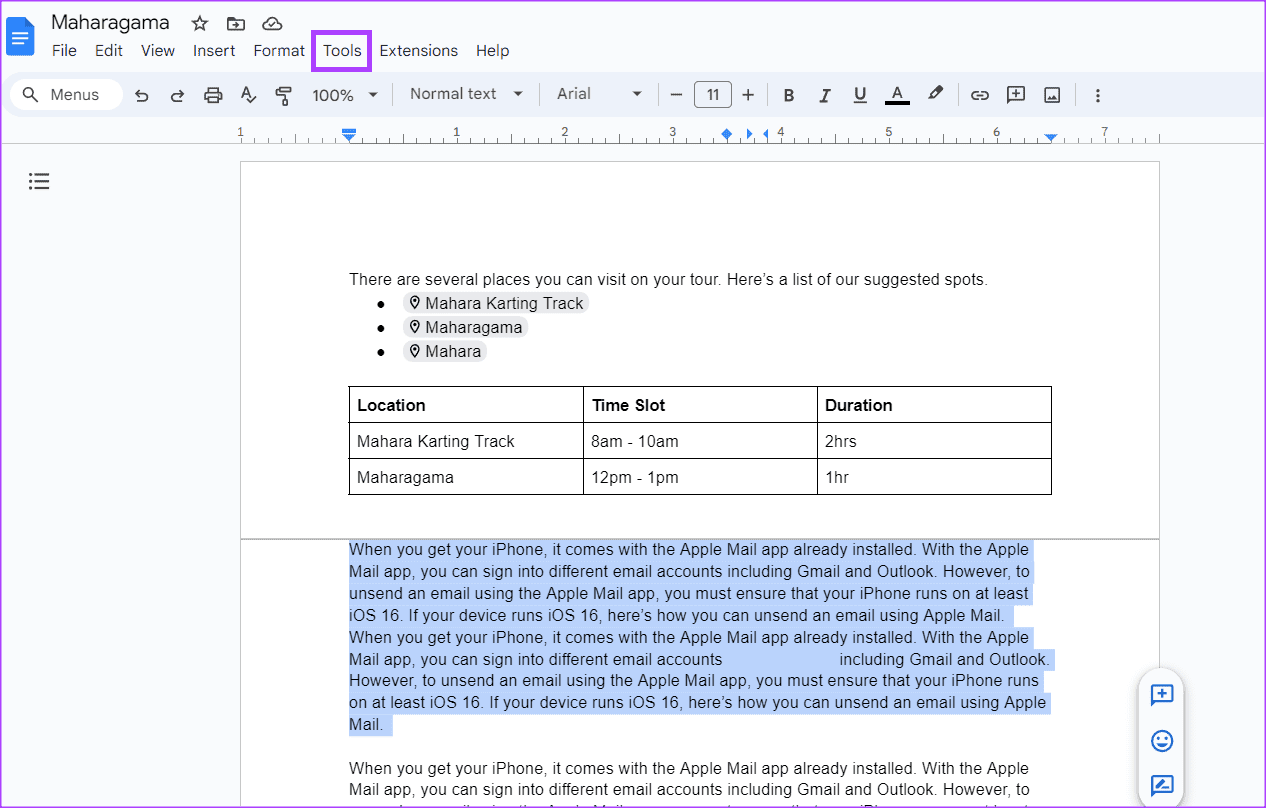Run the spelling and grammar check icon
Image resolution: width=1266 pixels, height=808 pixels.
[248, 94]
